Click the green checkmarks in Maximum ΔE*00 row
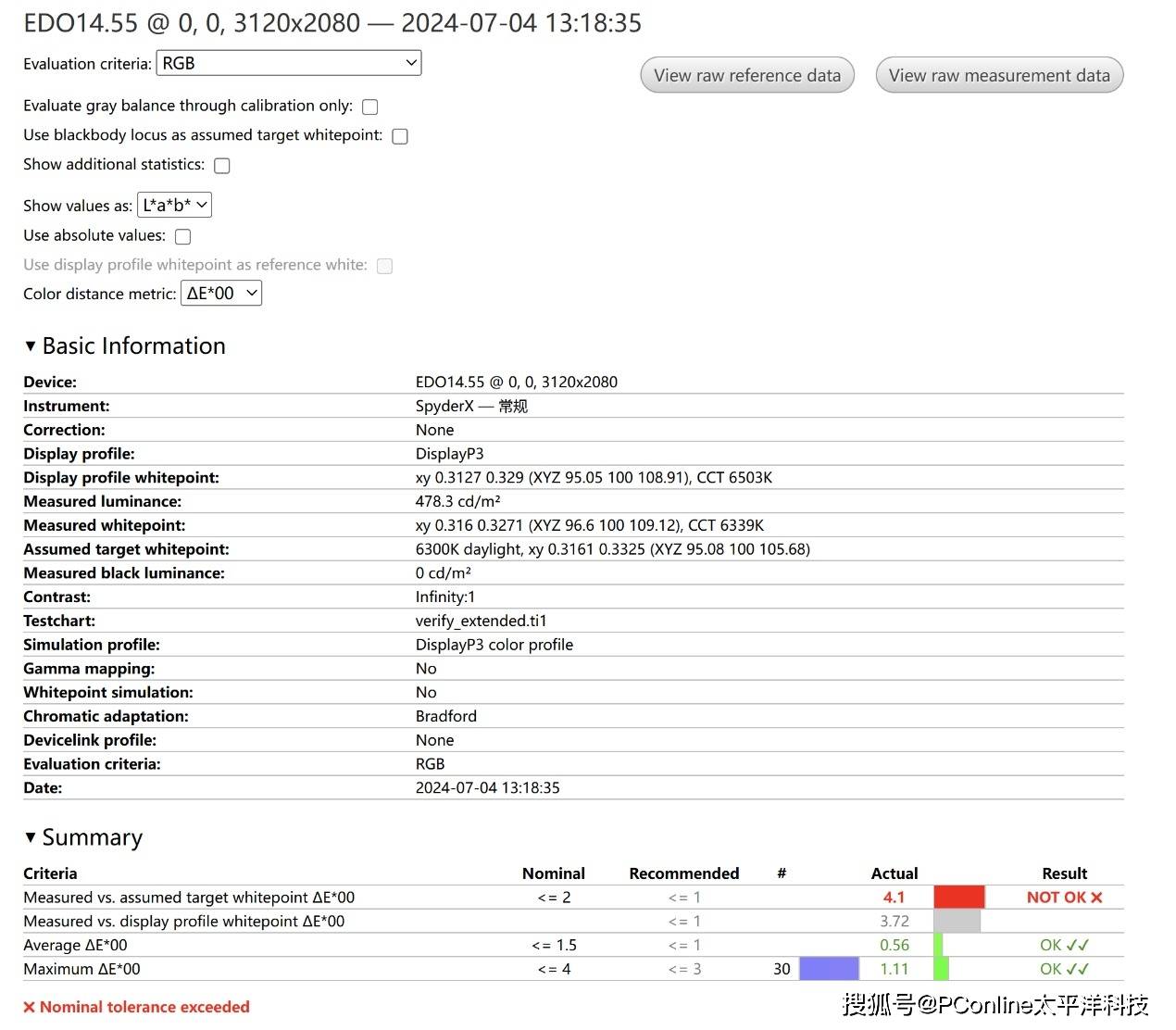The image size is (1176, 1030). [1077, 970]
